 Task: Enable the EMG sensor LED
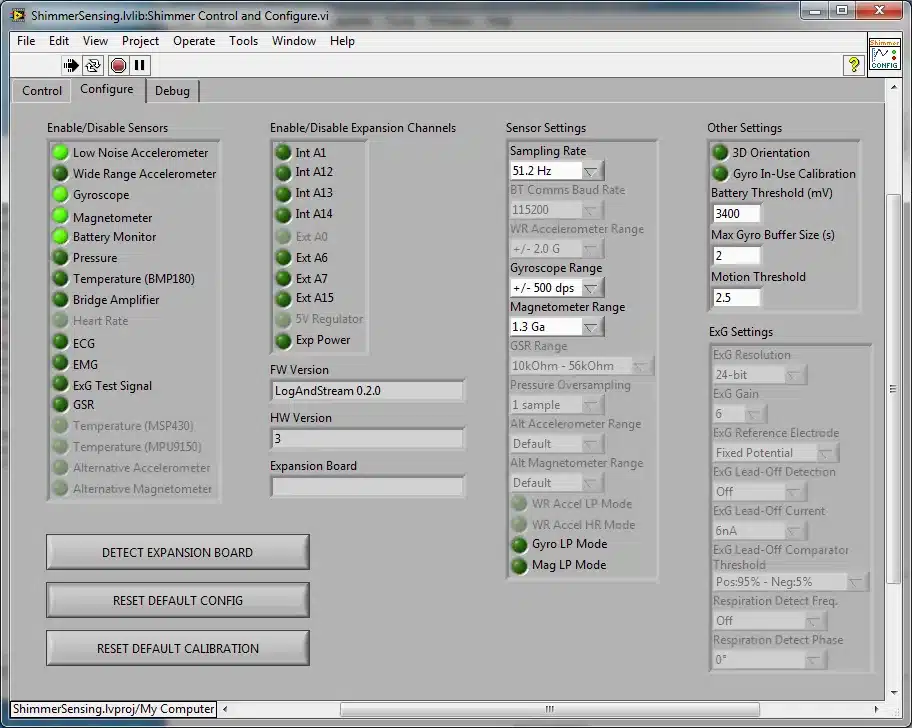coord(60,363)
